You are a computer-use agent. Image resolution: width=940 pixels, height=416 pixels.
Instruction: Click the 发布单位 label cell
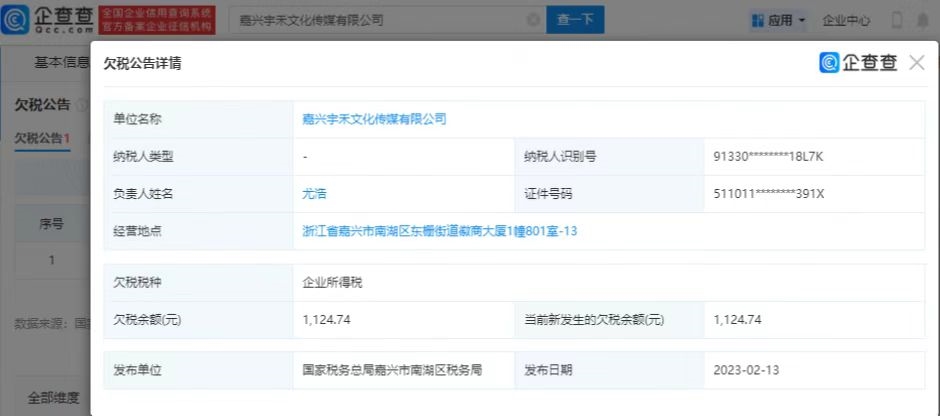coord(198,370)
